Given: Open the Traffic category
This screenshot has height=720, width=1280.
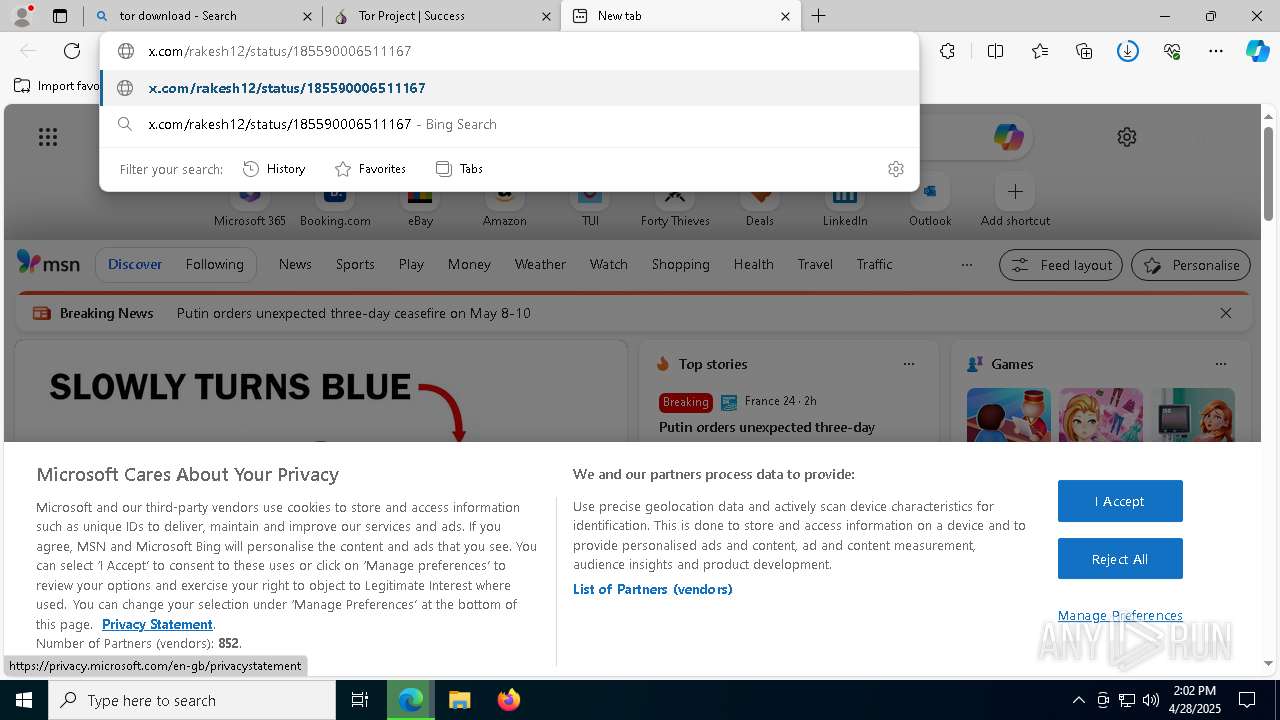Looking at the screenshot, I should coord(874,264).
